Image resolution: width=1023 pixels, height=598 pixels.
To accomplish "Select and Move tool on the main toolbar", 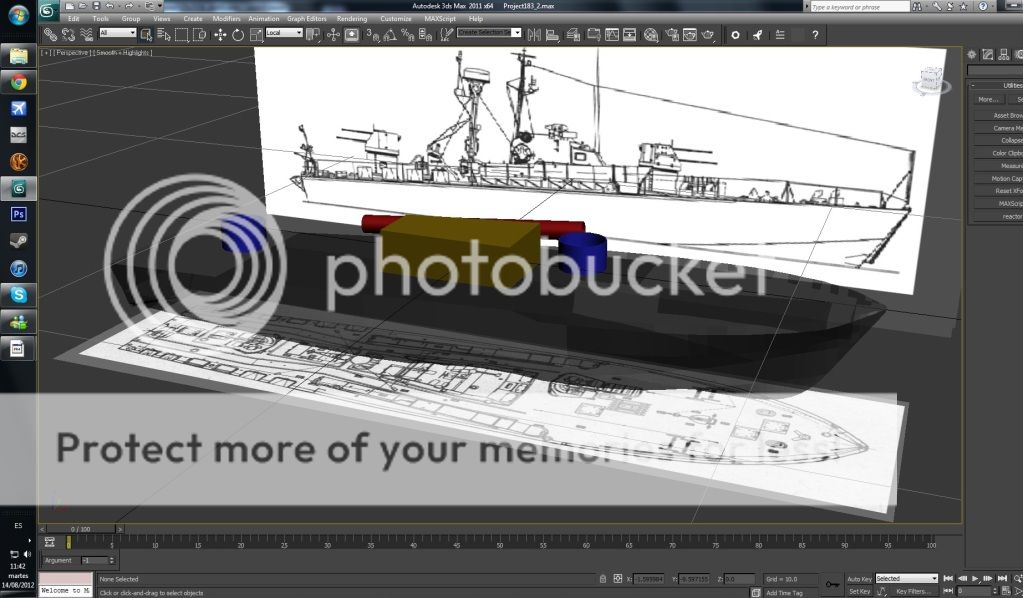I will 222,34.
